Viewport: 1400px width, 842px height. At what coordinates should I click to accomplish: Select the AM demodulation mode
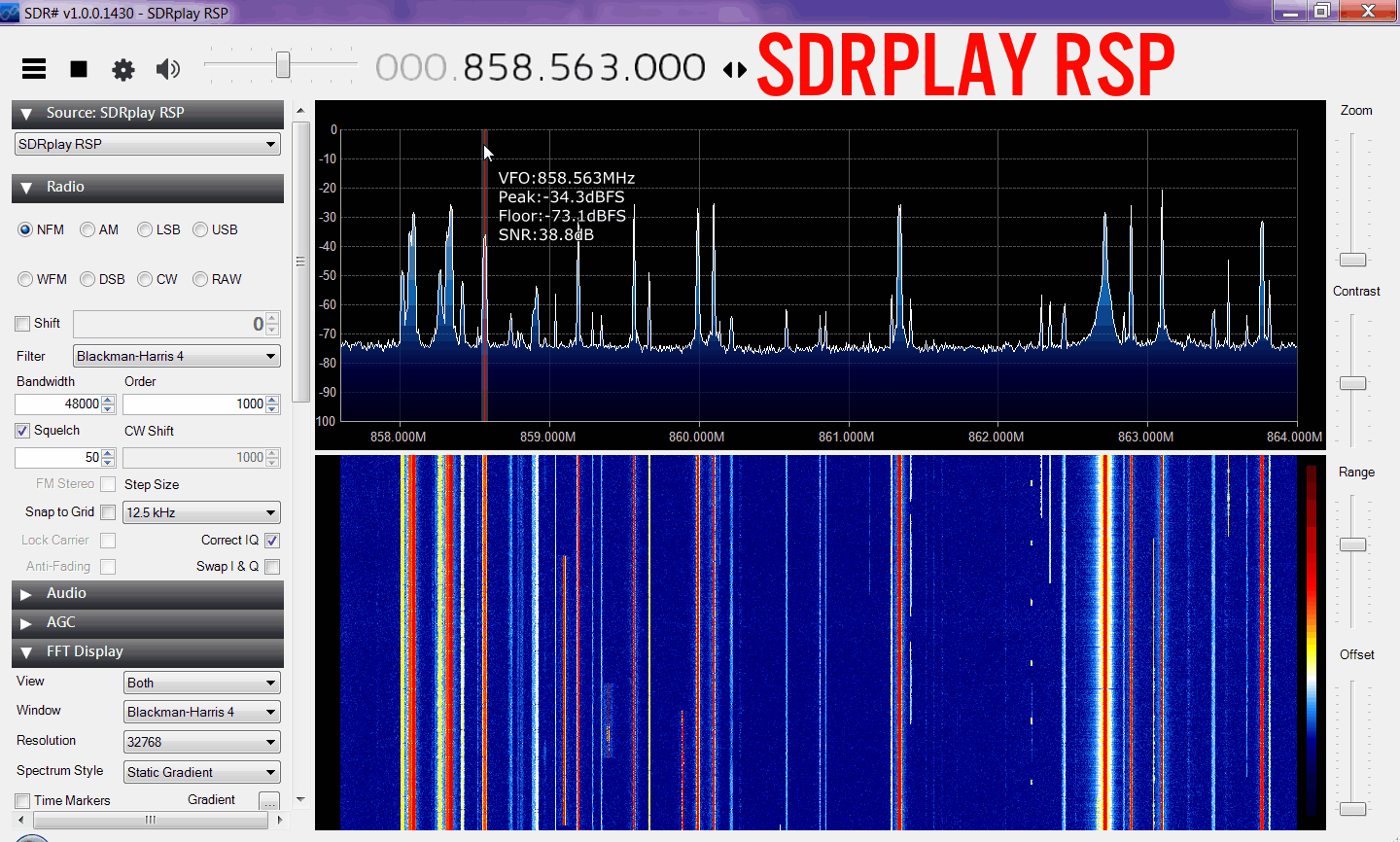pyautogui.click(x=88, y=230)
